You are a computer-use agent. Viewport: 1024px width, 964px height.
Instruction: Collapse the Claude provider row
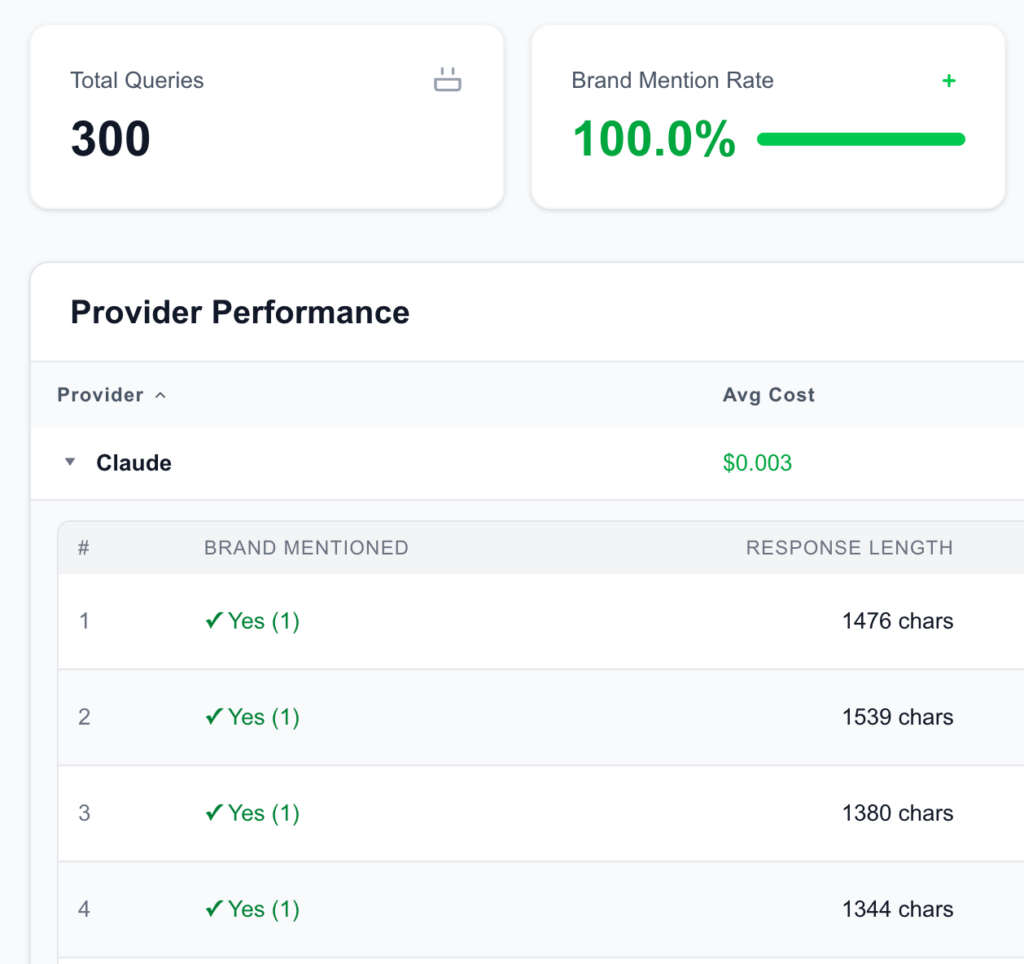pos(70,463)
